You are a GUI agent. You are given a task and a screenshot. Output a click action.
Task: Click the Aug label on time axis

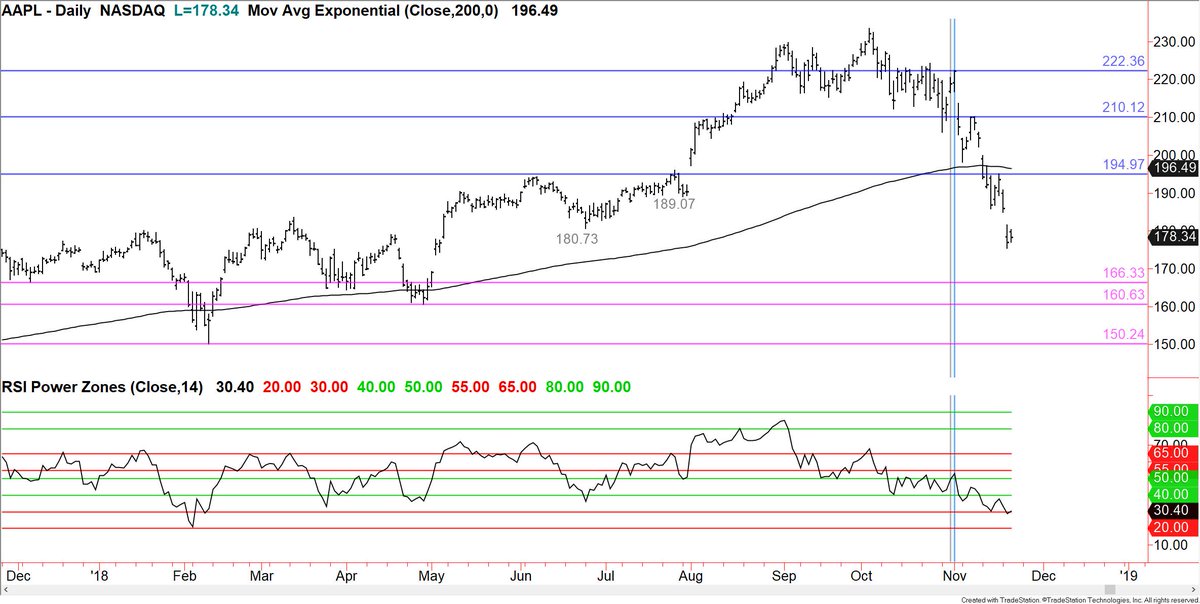[690, 576]
